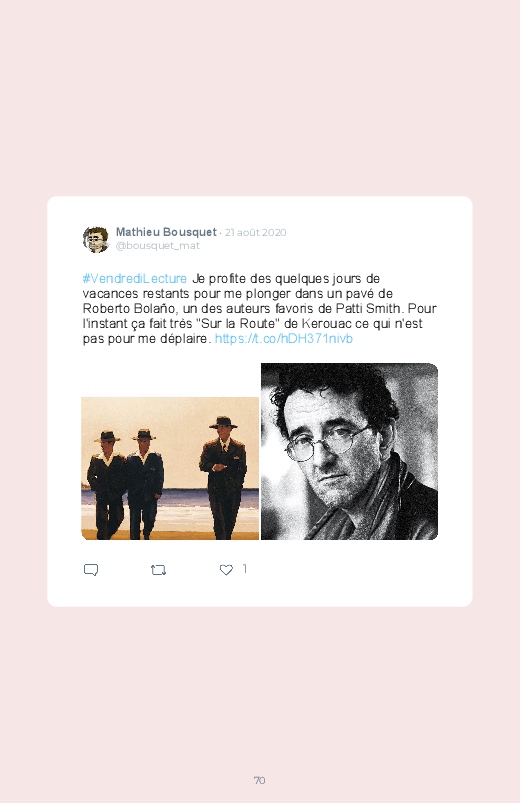Open the painting of three men in hats
The width and height of the screenshot is (520, 803).
pos(170,468)
